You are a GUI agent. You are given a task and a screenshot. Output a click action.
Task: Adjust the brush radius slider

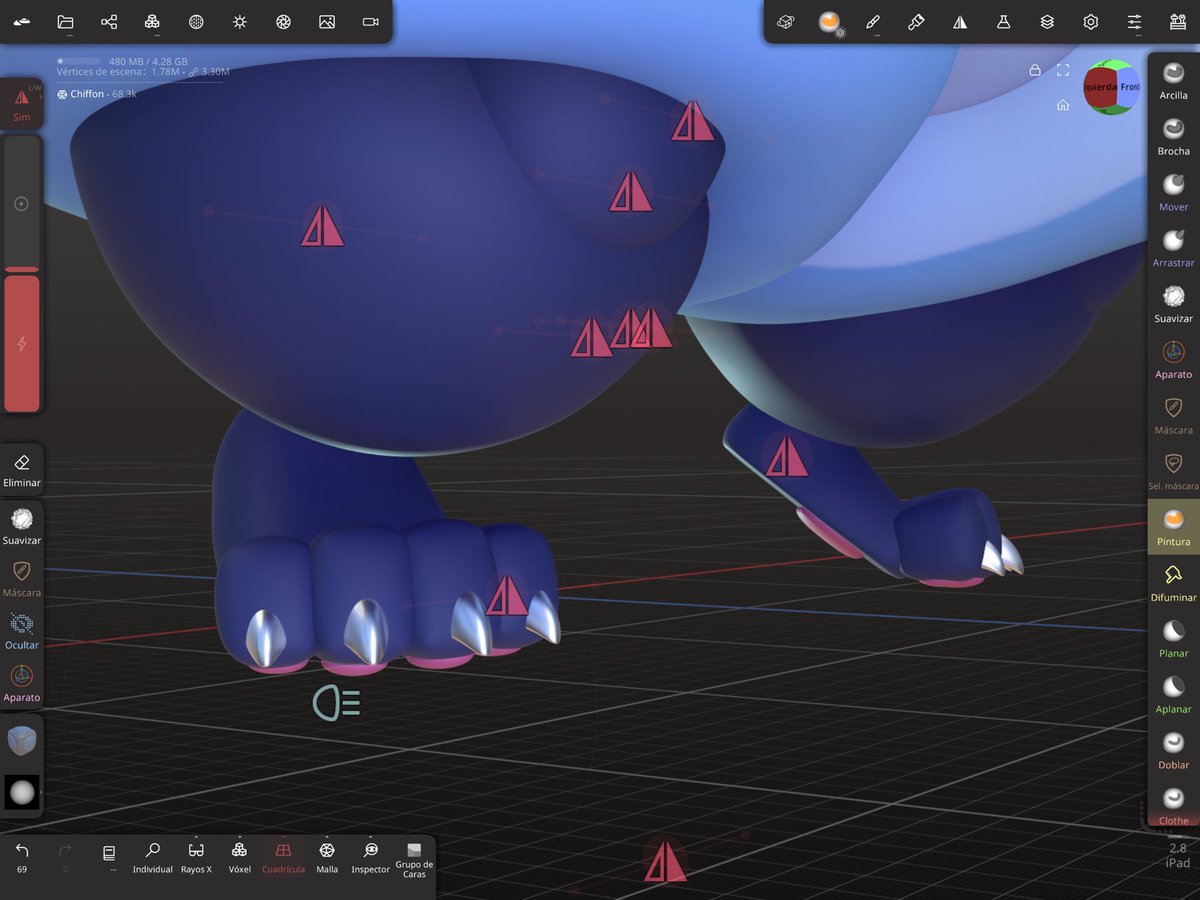point(22,203)
